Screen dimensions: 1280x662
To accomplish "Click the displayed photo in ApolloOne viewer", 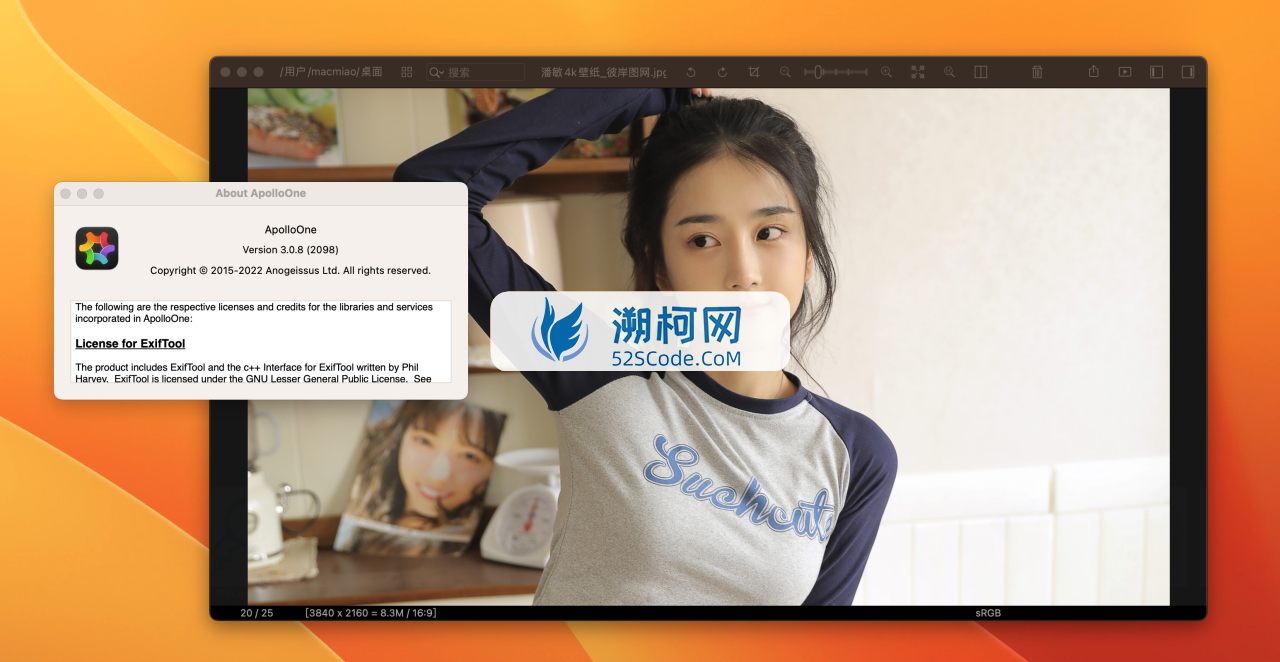I will [x=708, y=346].
